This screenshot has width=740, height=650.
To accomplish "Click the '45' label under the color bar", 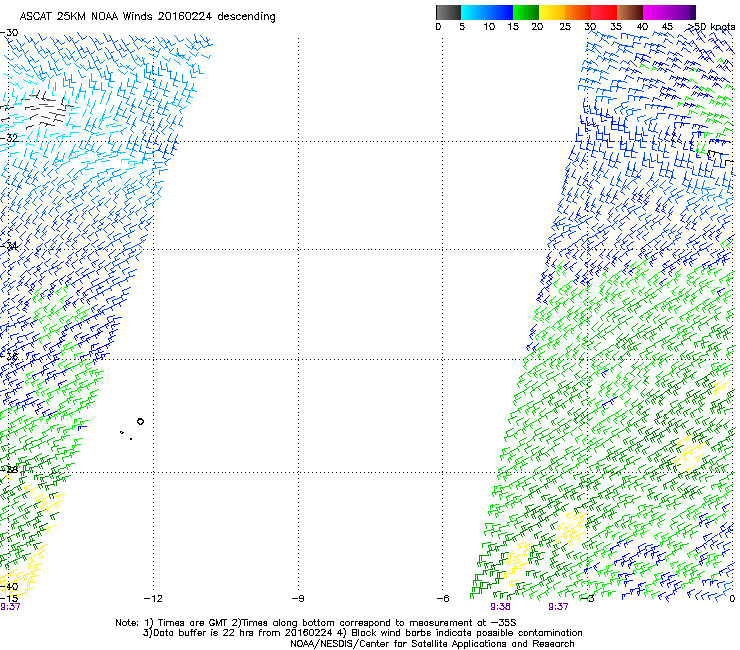I will [x=667, y=27].
